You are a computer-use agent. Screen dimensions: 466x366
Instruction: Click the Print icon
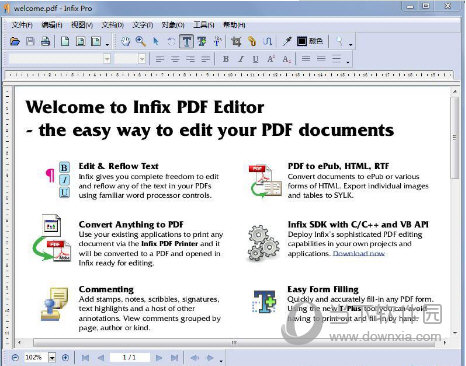pos(45,41)
